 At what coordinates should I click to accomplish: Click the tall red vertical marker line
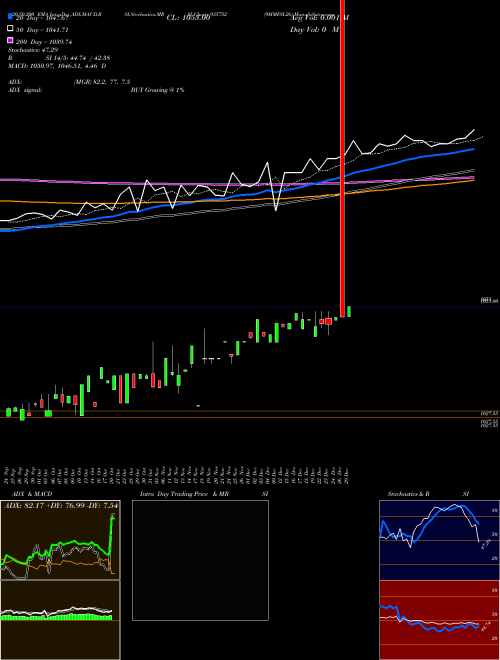click(x=342, y=158)
